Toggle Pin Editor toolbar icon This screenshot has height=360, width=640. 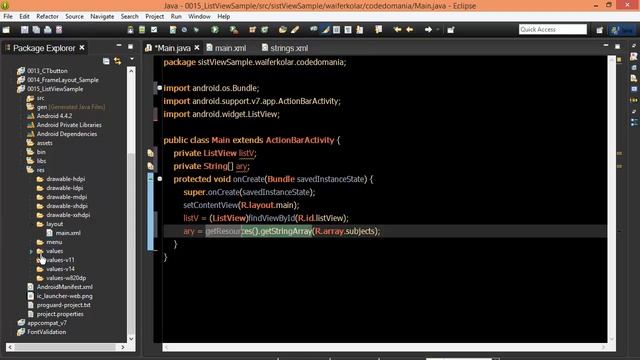pos(451,30)
